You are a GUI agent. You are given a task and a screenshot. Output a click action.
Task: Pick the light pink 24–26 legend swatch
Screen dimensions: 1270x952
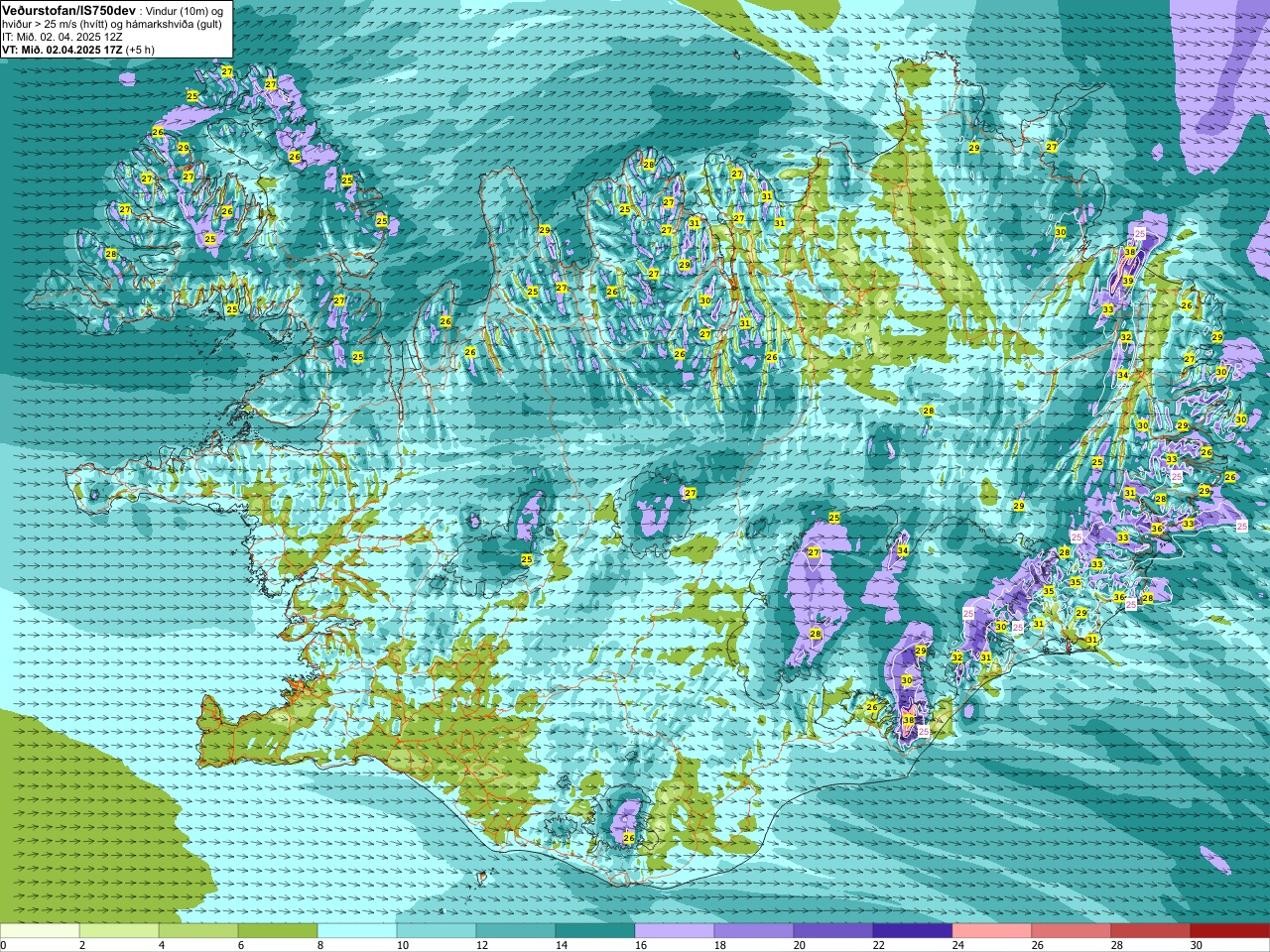pos(992,931)
